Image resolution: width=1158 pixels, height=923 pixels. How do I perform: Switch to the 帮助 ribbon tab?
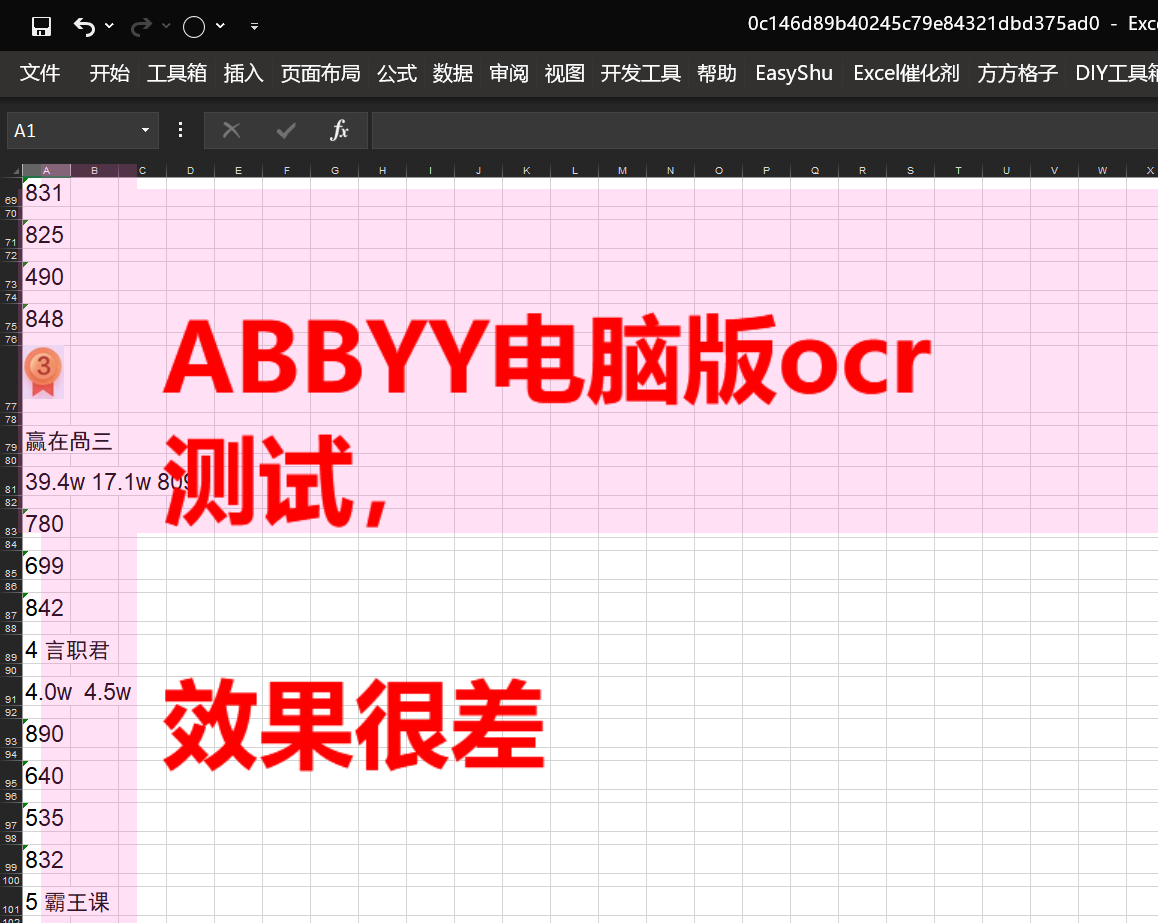717,73
